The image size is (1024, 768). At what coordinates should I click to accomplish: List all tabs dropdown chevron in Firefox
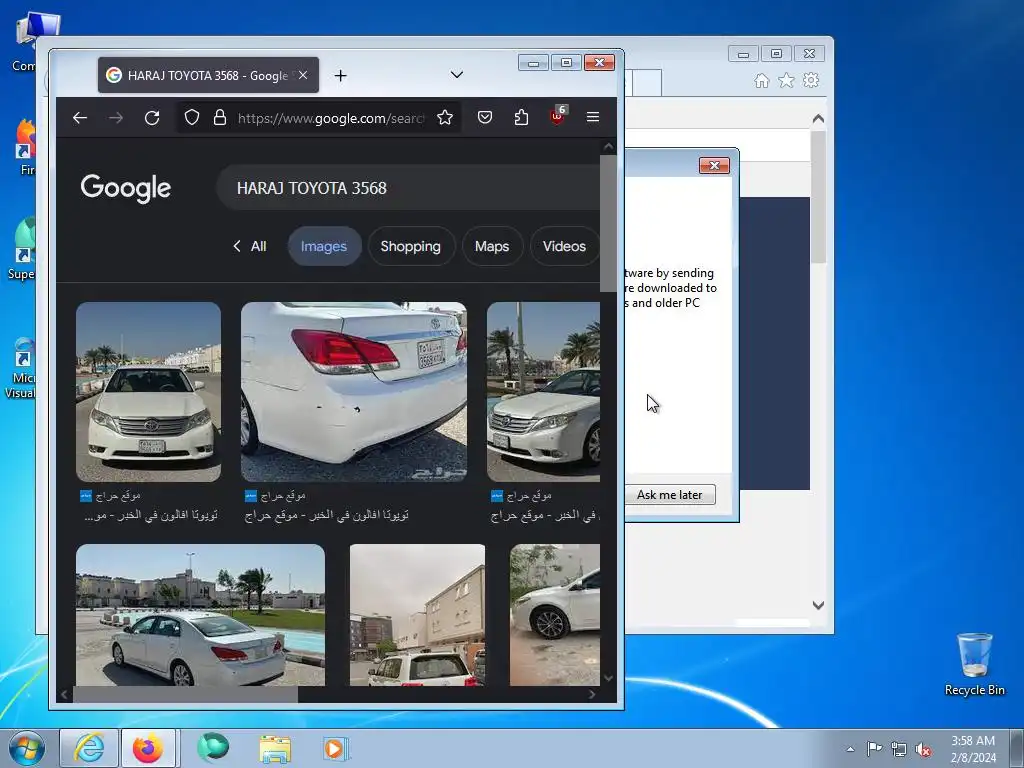(x=457, y=74)
